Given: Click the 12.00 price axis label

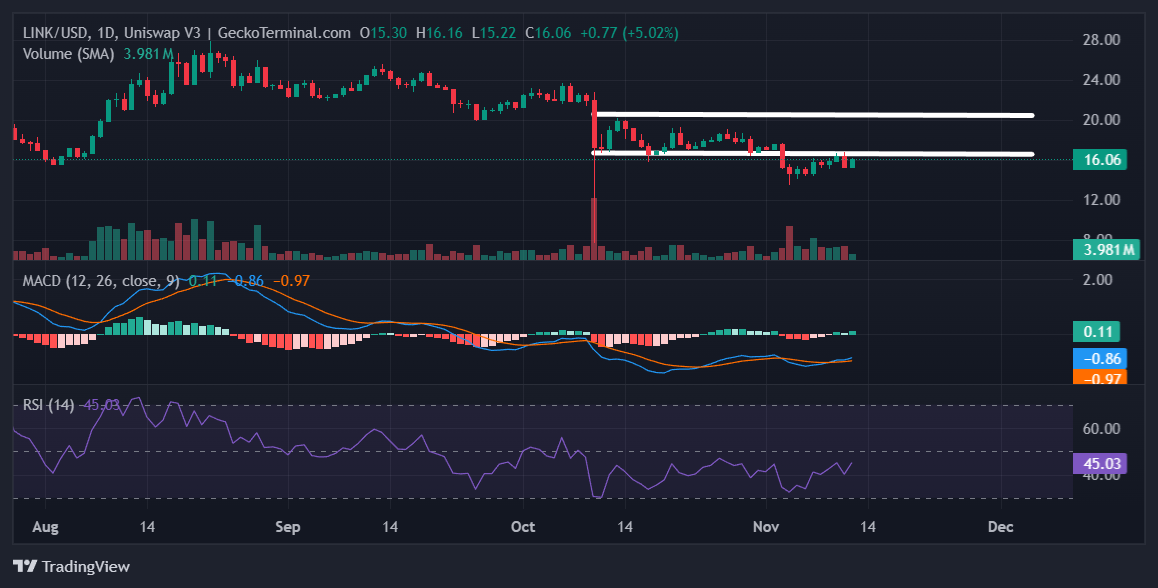Looking at the screenshot, I should (x=1101, y=200).
